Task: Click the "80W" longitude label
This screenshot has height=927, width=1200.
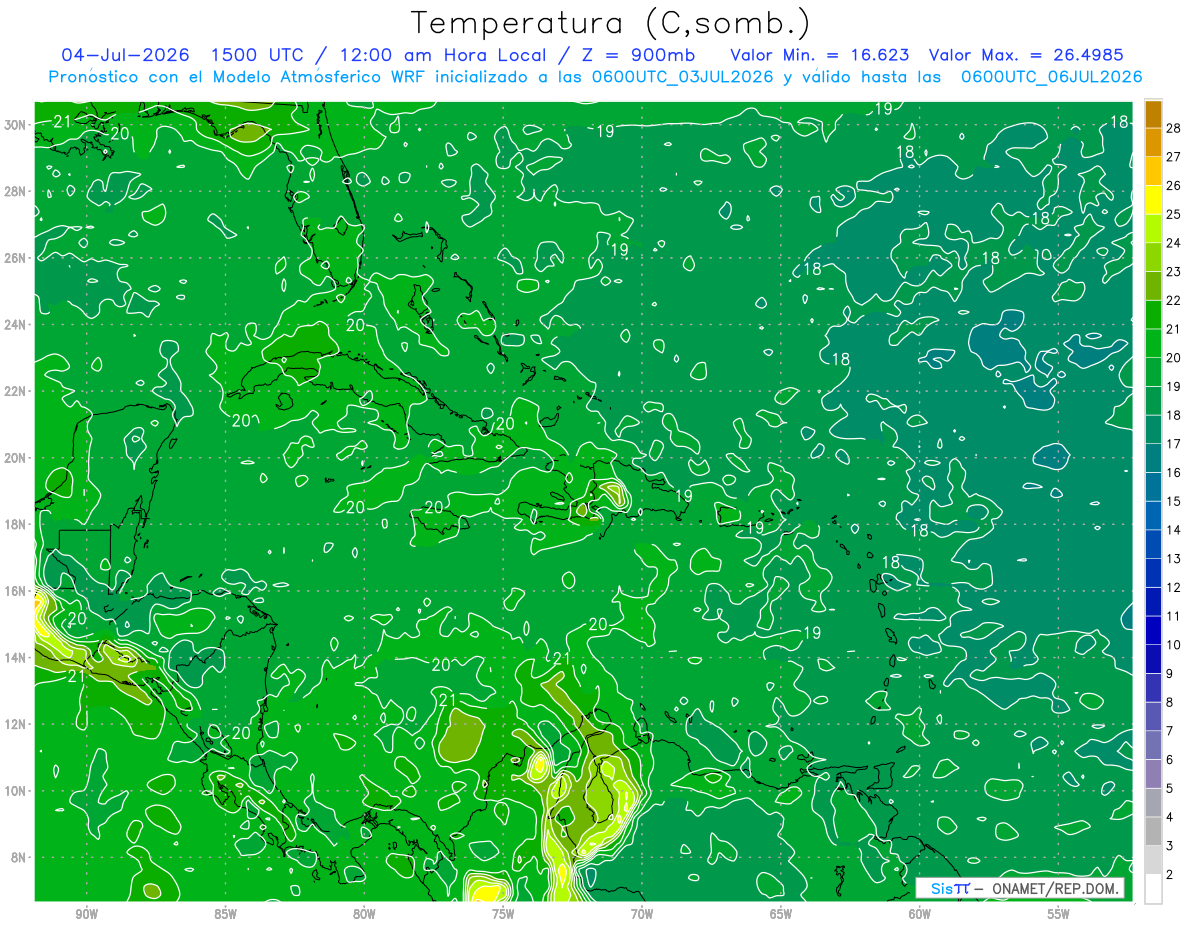Action: click(364, 914)
